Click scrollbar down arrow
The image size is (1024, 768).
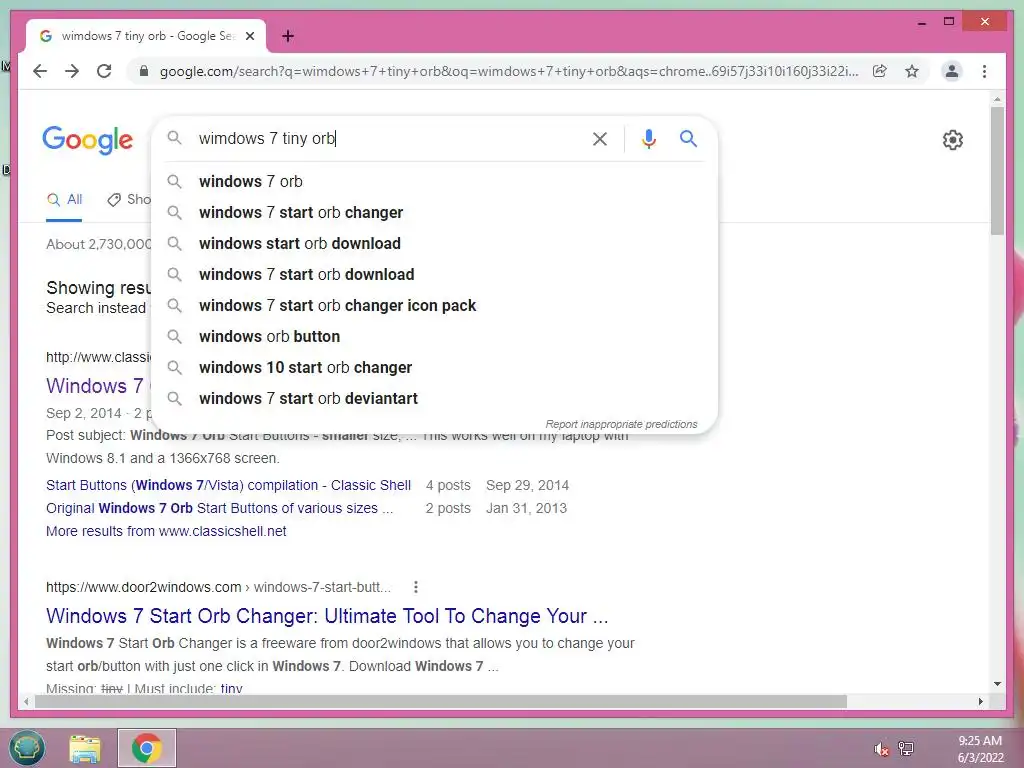pyautogui.click(x=997, y=684)
